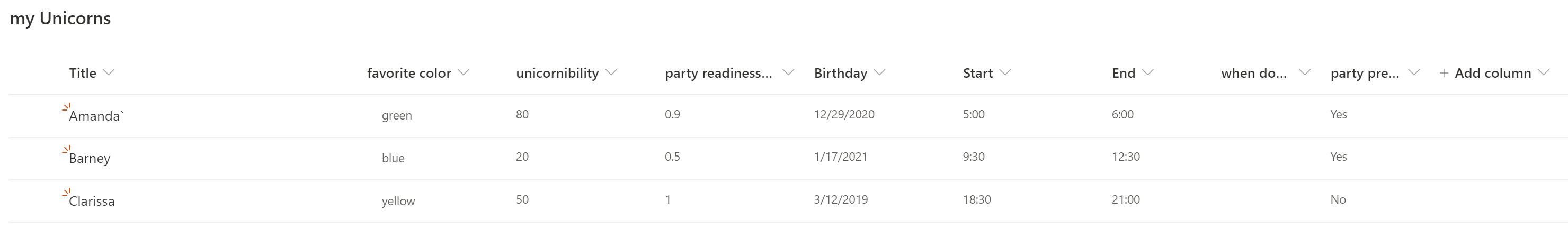This screenshot has width=1568, height=238.
Task: Open the 'when do...' column chevron
Action: pos(1304,72)
